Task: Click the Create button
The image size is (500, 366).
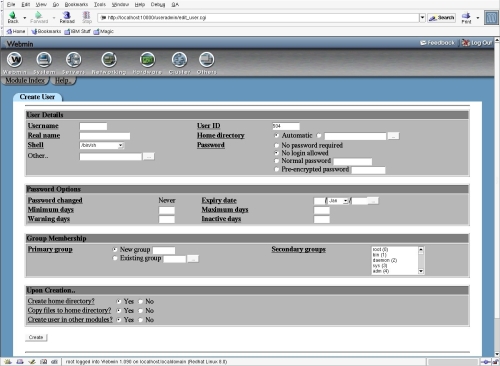Action: pyautogui.click(x=36, y=337)
